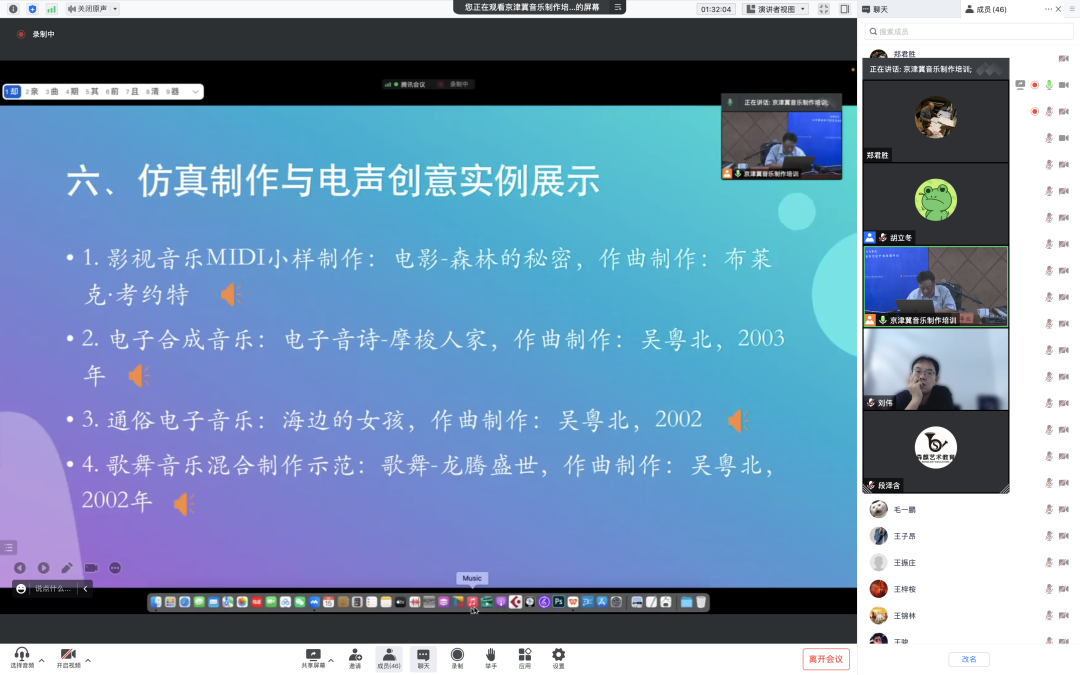Image resolution: width=1080 pixels, height=675 pixels.
Task: Toggle microphone via 选择音频 headphone button
Action: point(22,657)
